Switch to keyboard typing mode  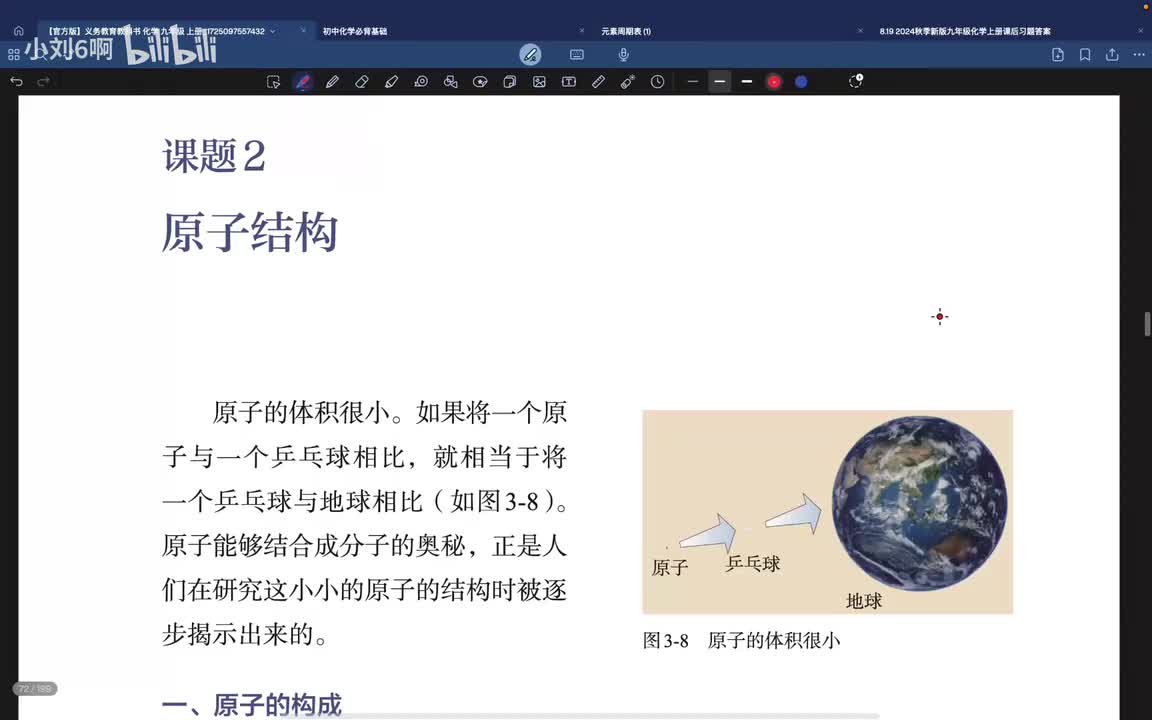[577, 54]
